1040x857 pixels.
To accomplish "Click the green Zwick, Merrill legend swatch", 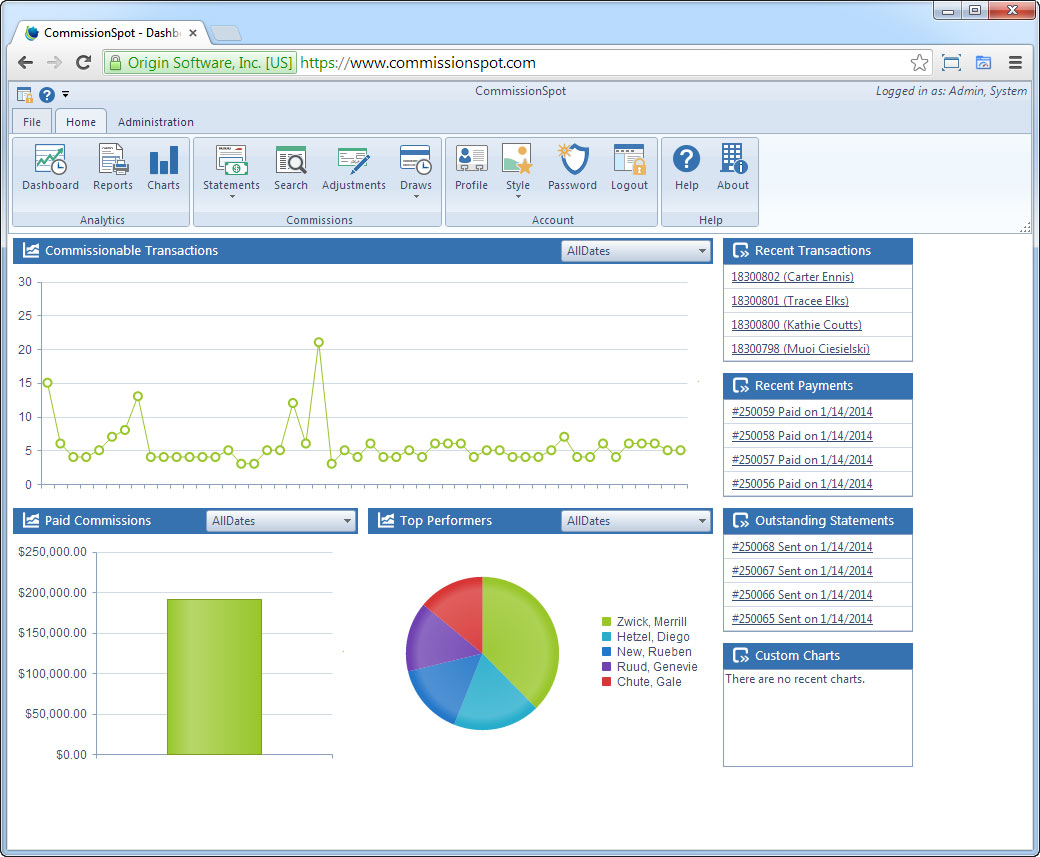I will (606, 622).
